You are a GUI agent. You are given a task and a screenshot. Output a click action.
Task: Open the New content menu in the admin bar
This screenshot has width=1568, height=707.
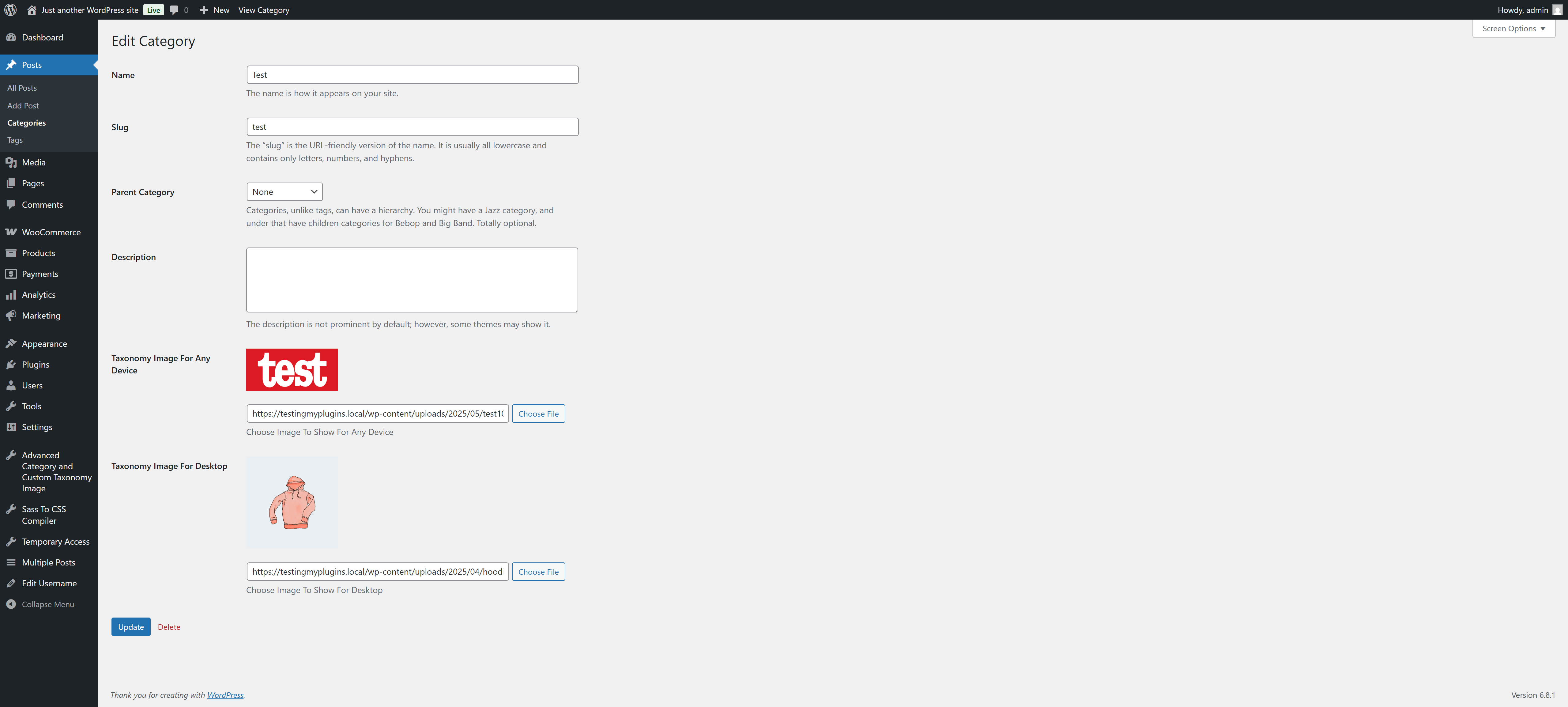tap(215, 10)
